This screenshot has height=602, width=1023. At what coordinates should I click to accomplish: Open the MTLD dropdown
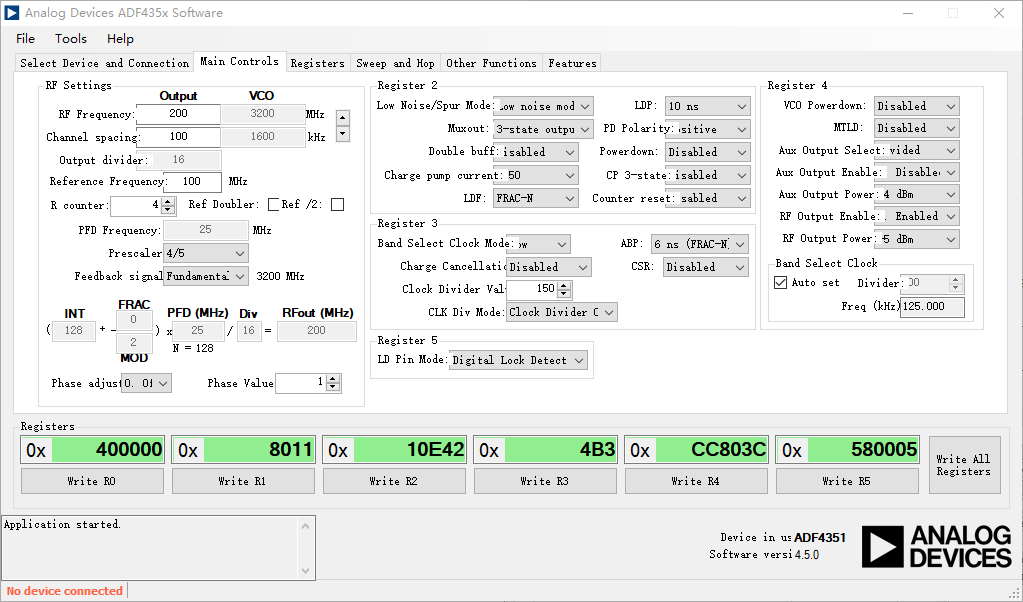917,128
